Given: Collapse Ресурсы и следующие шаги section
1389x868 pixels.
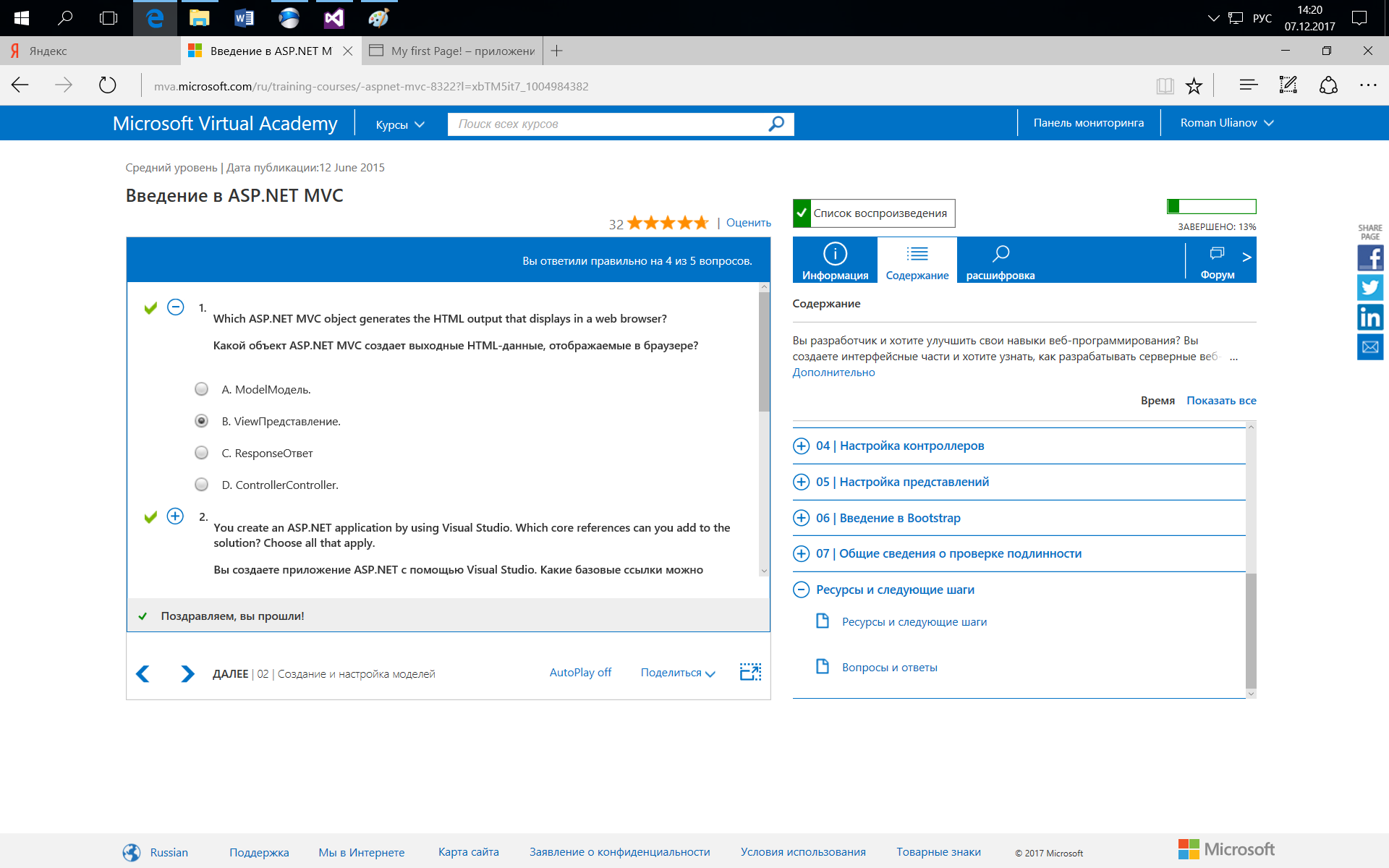Looking at the screenshot, I should point(802,590).
